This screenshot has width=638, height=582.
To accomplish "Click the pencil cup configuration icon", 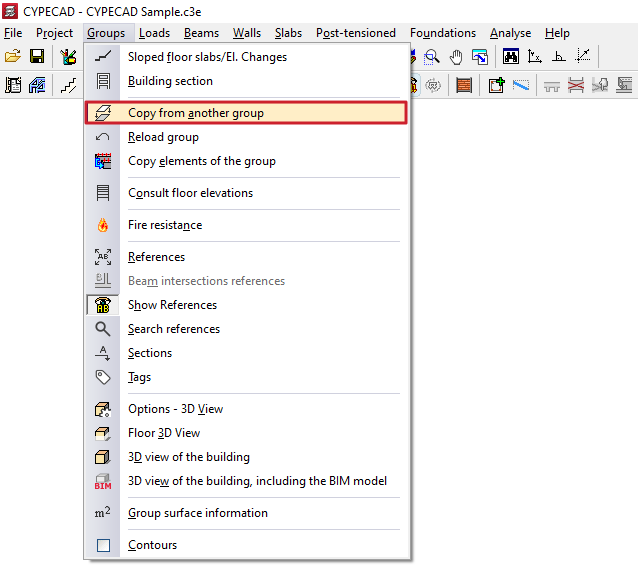I will [68, 57].
